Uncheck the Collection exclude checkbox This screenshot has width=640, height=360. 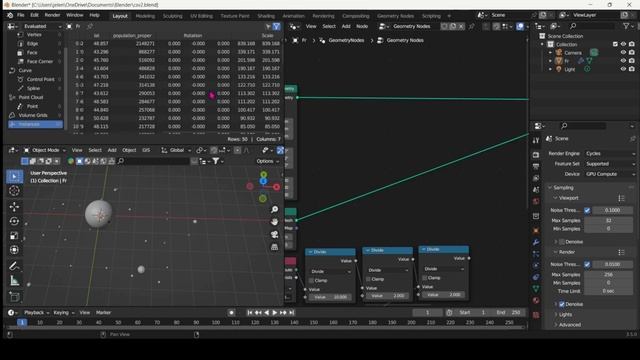615,44
